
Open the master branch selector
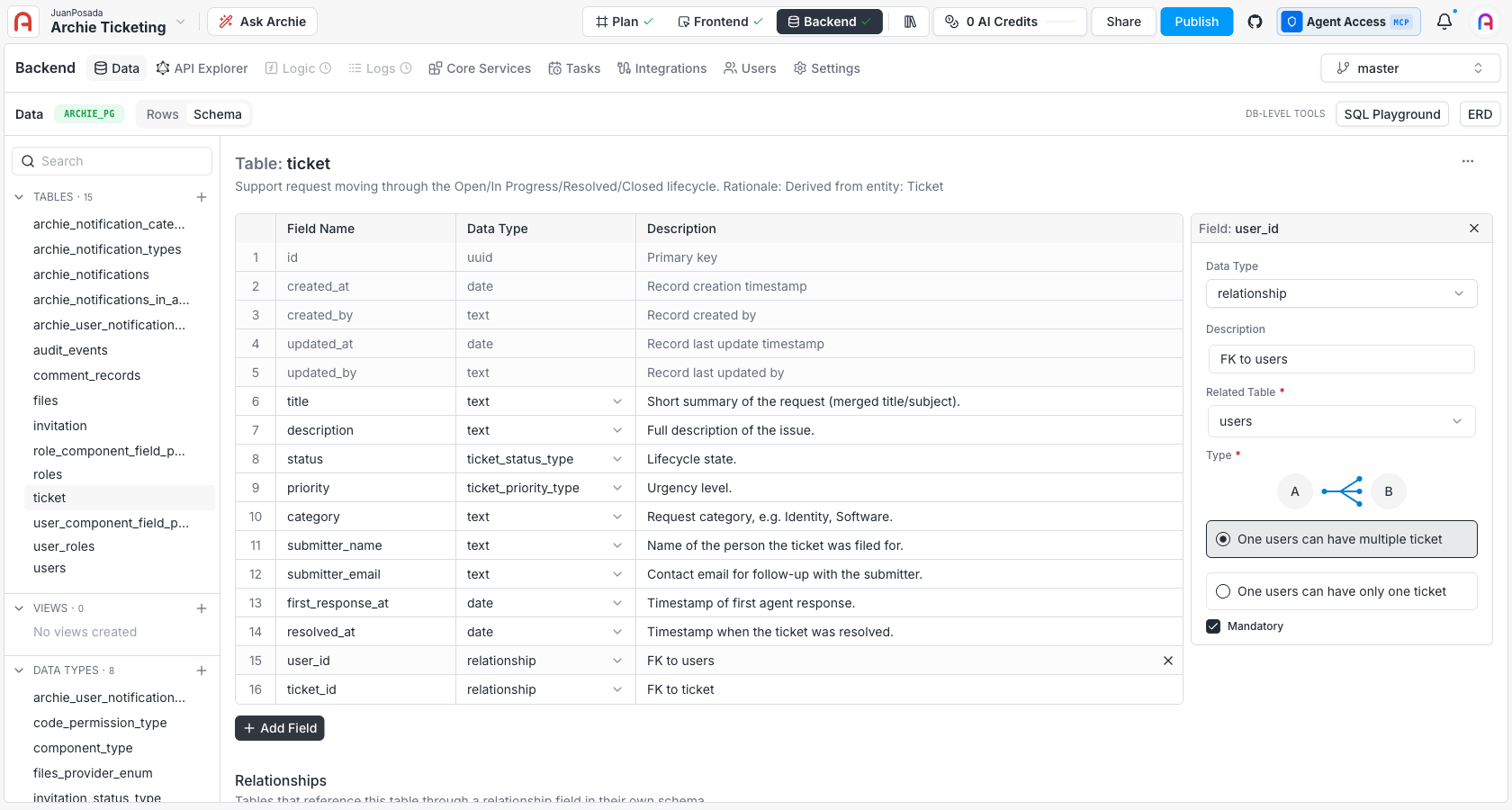click(1410, 68)
